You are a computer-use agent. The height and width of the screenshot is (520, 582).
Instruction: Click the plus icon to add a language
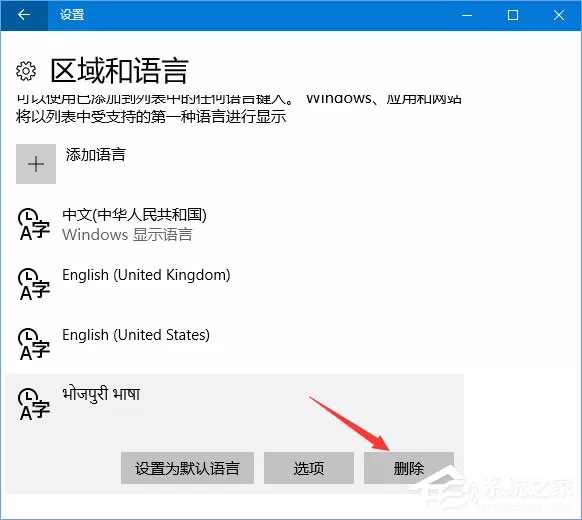pyautogui.click(x=36, y=164)
